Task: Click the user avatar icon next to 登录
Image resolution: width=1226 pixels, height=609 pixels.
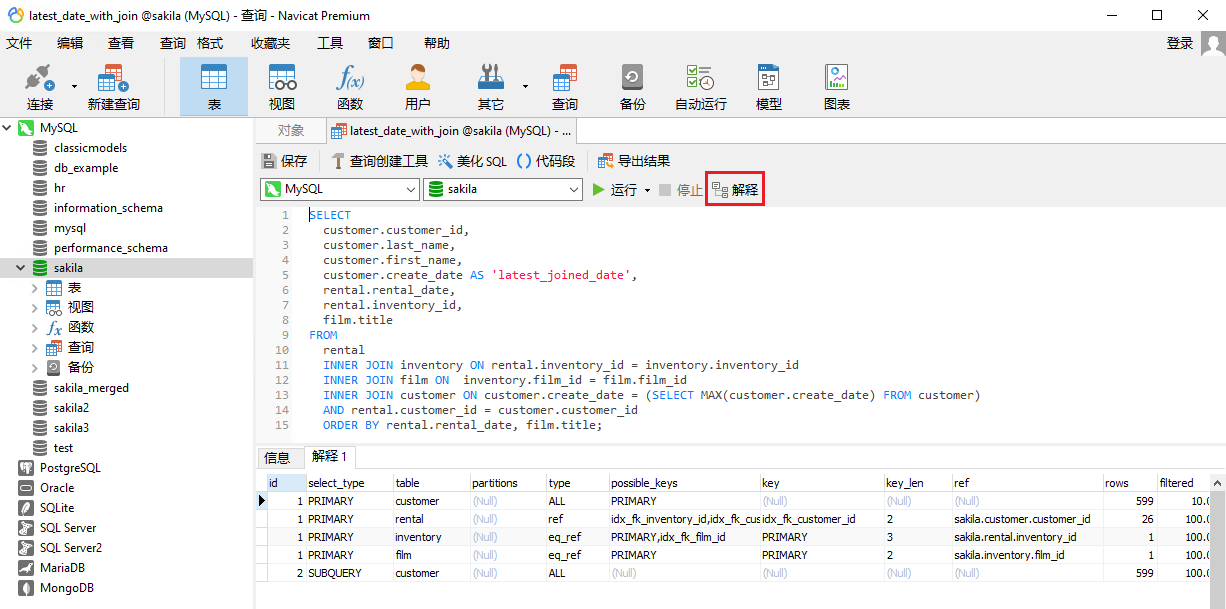Action: tap(1212, 43)
